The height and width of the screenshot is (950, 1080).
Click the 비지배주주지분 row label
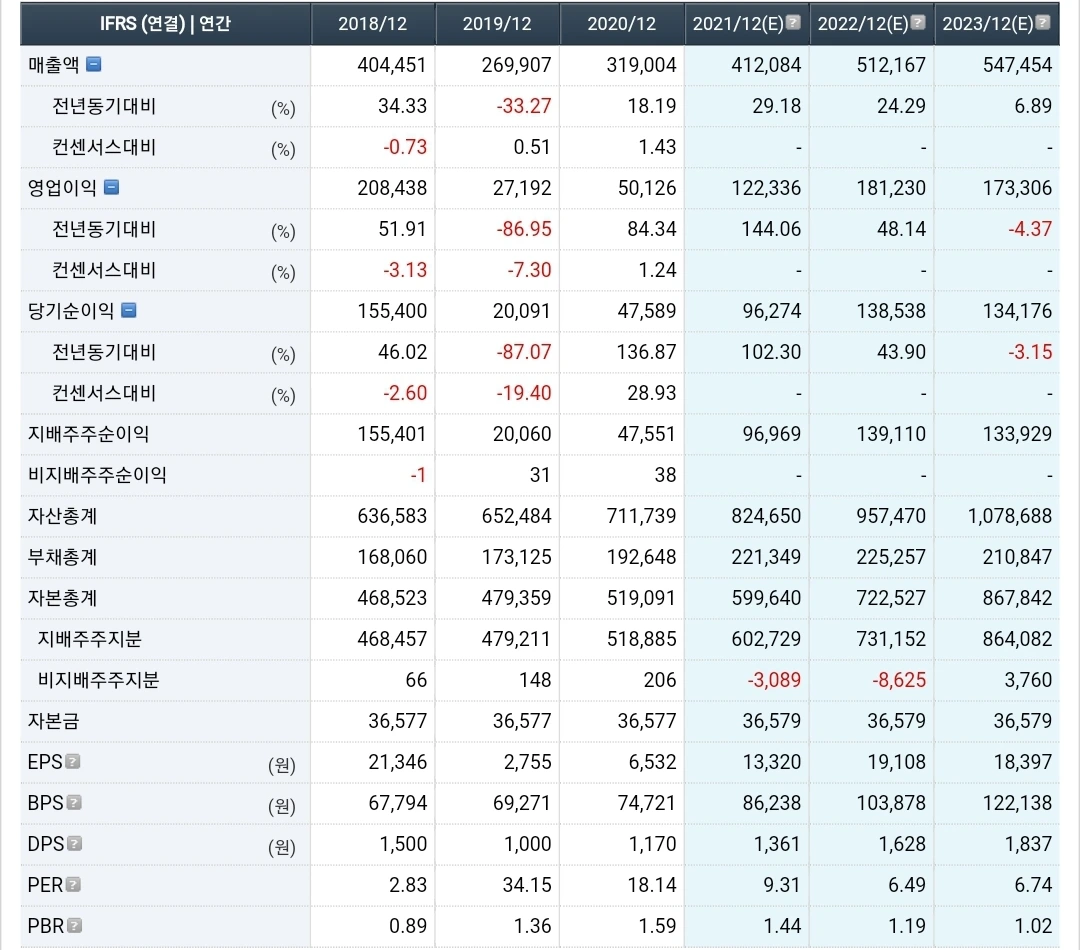pos(98,680)
